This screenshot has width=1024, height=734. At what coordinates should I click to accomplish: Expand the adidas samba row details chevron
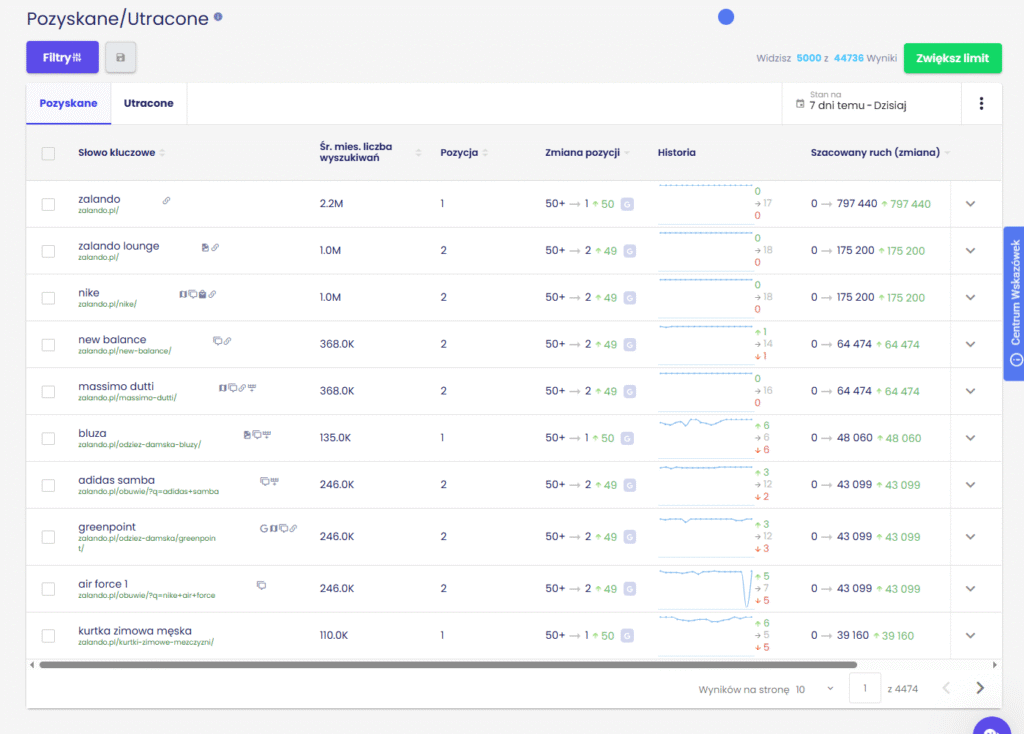pos(970,485)
